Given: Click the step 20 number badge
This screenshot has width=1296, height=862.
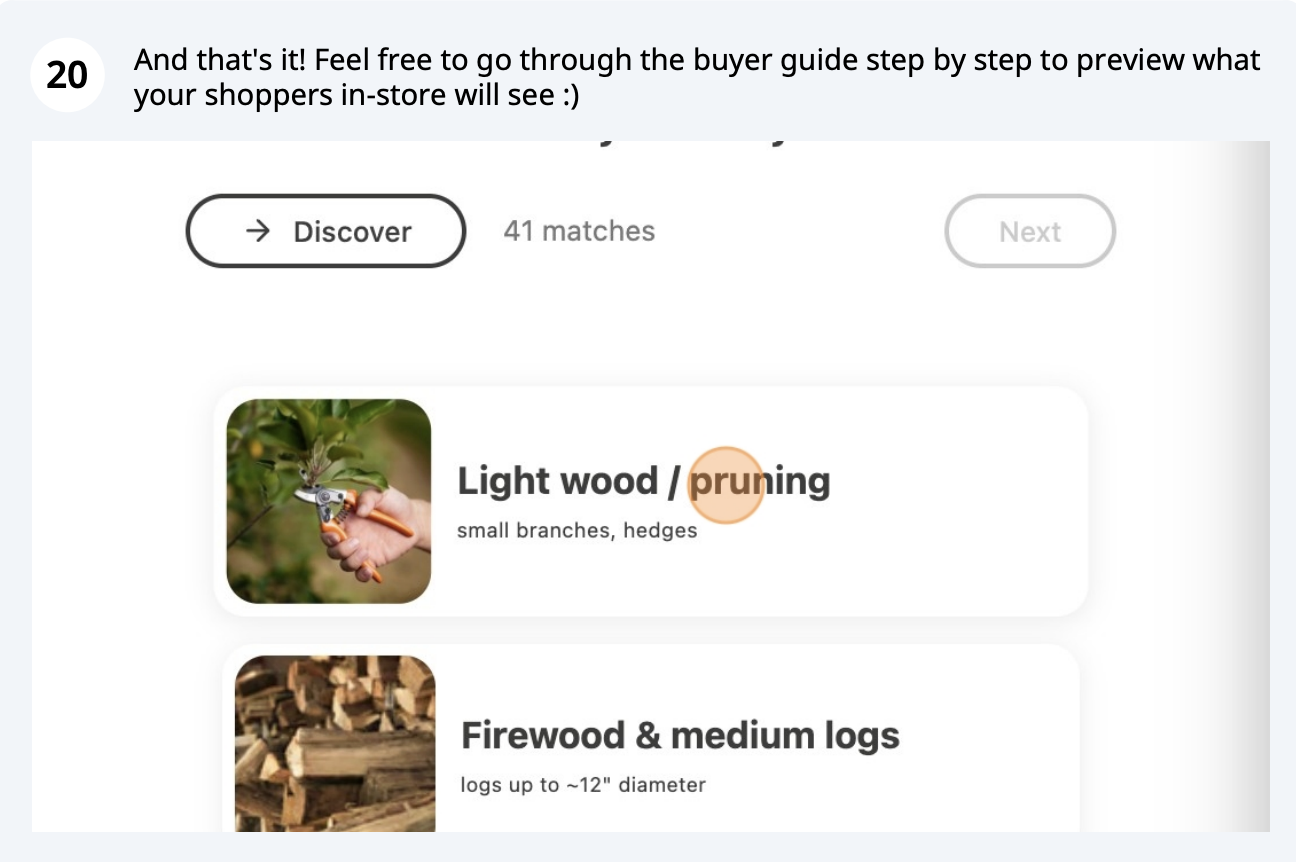Looking at the screenshot, I should tap(67, 75).
